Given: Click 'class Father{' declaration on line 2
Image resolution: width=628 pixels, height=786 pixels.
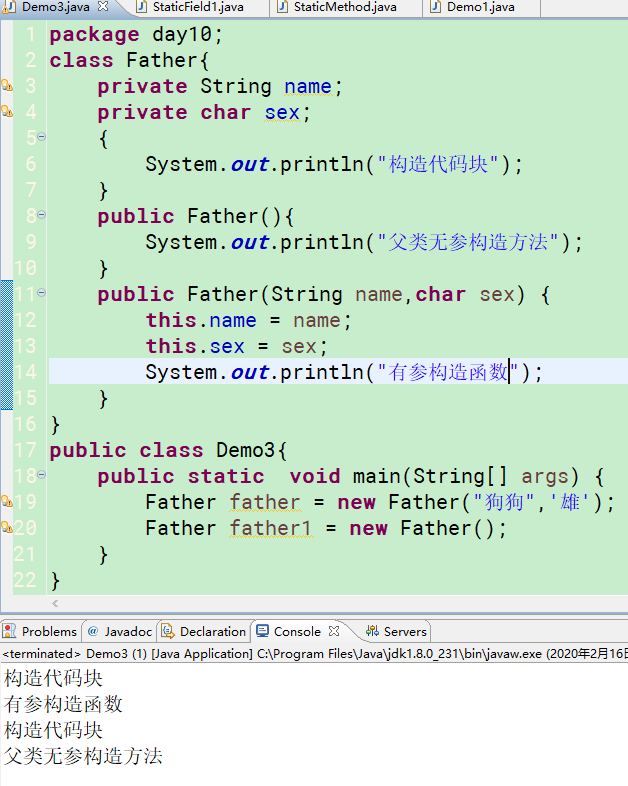Looking at the screenshot, I should [129, 61].
